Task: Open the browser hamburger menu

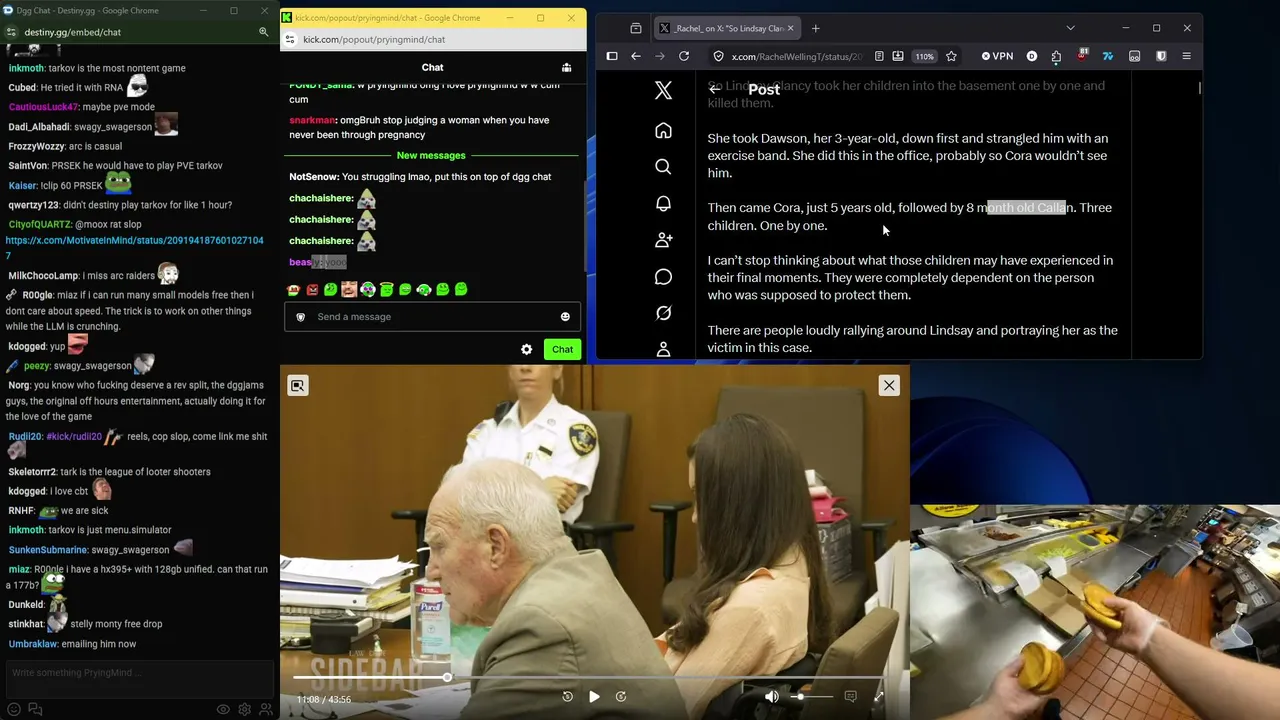Action: click(1186, 56)
